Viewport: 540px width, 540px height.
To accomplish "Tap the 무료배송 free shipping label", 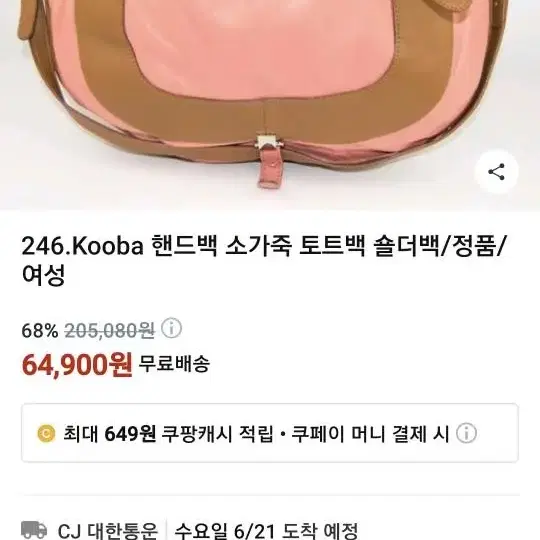I will [x=174, y=364].
